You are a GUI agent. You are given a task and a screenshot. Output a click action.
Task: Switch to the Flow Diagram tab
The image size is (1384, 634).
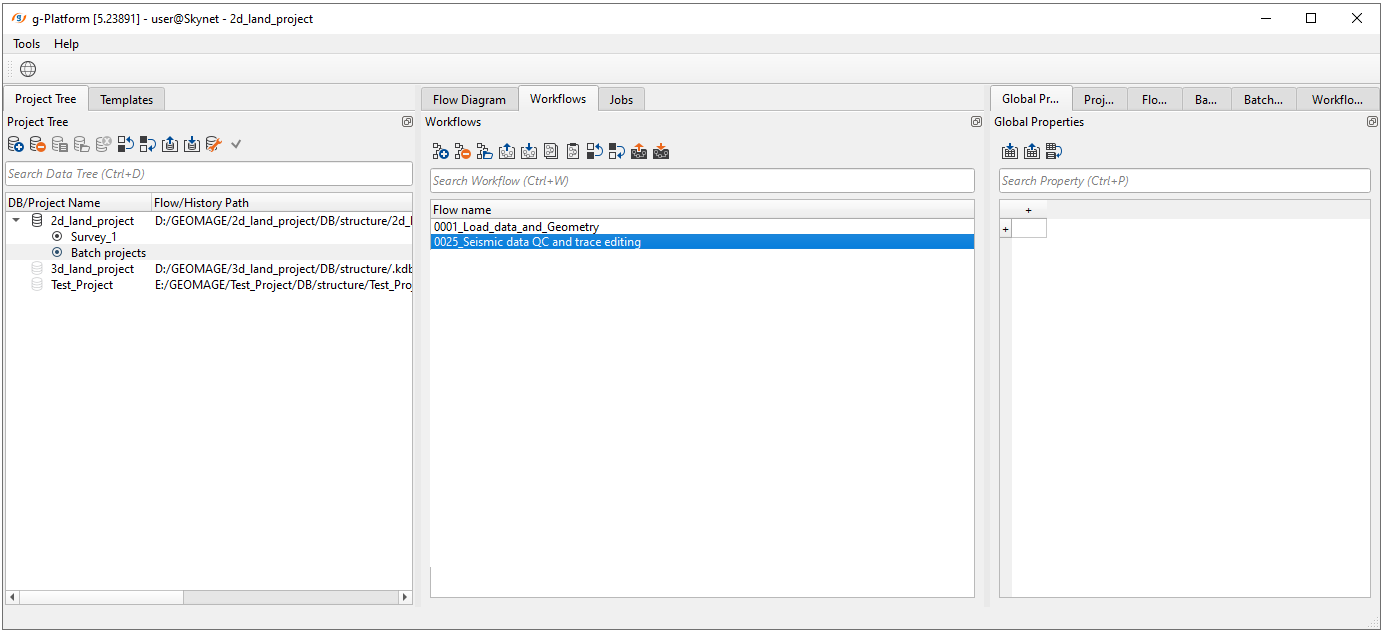469,99
